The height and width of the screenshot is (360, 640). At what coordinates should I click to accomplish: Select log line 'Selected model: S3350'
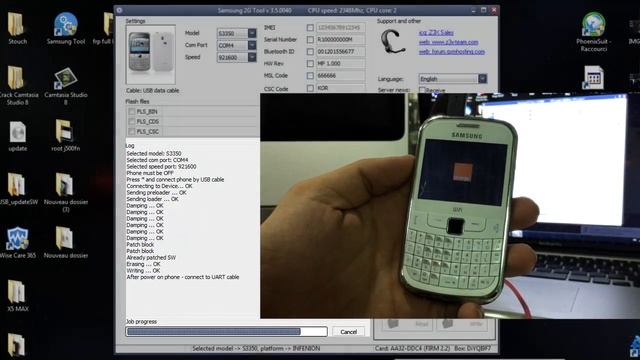[x=154, y=153]
